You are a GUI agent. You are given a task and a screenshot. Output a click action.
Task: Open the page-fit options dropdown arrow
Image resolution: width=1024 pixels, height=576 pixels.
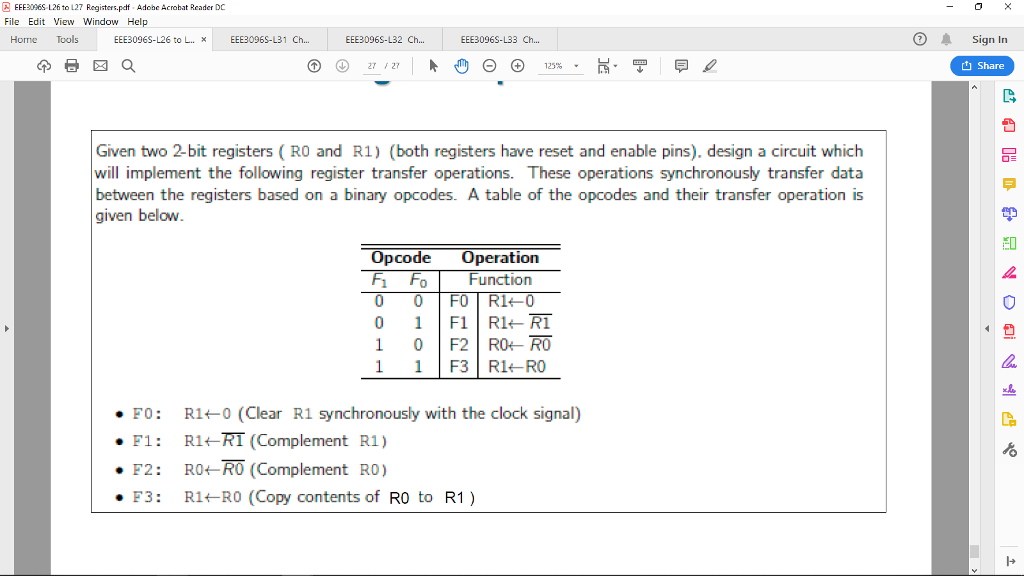tap(614, 66)
